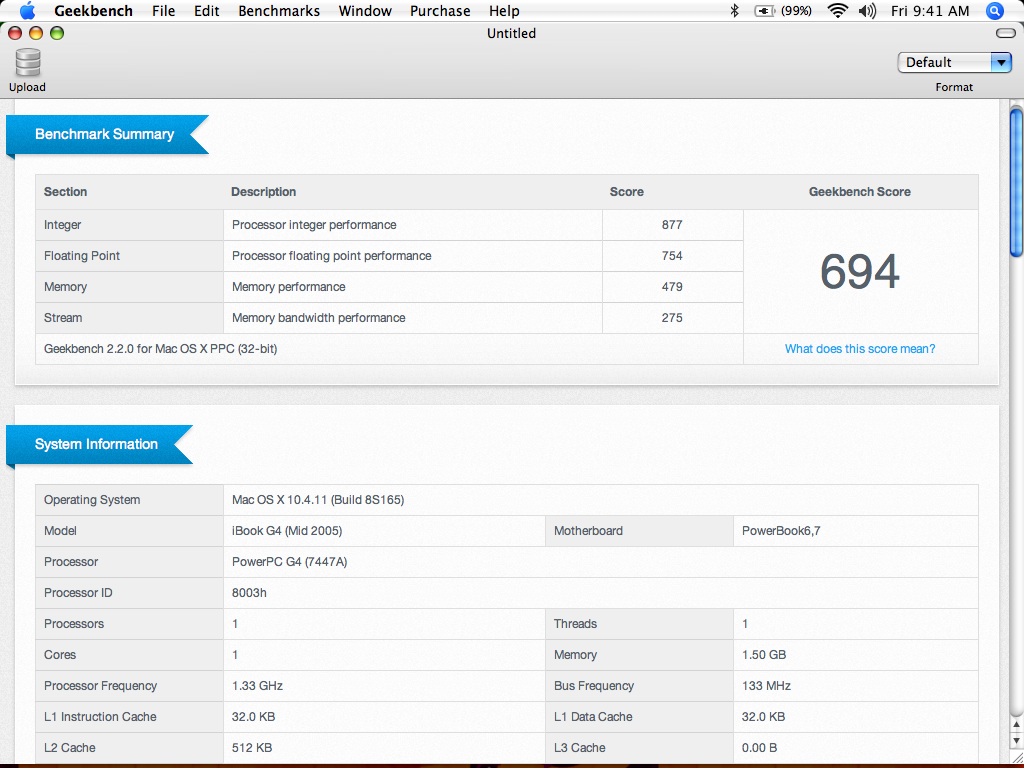
Task: Click Bus Frequency value '133 MHz'
Action: pyautogui.click(x=766, y=686)
